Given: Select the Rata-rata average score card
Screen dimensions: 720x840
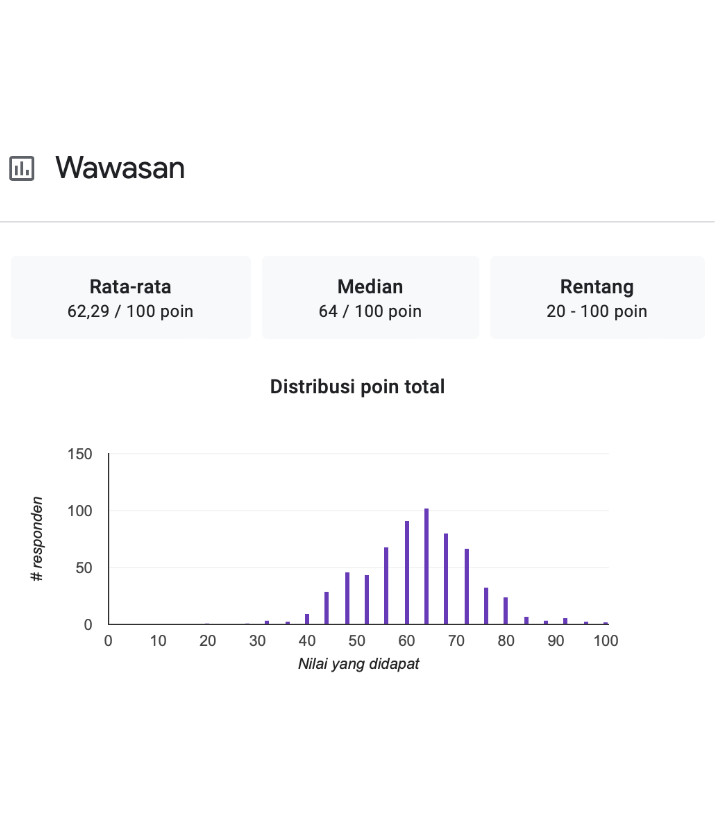Looking at the screenshot, I should click(130, 298).
